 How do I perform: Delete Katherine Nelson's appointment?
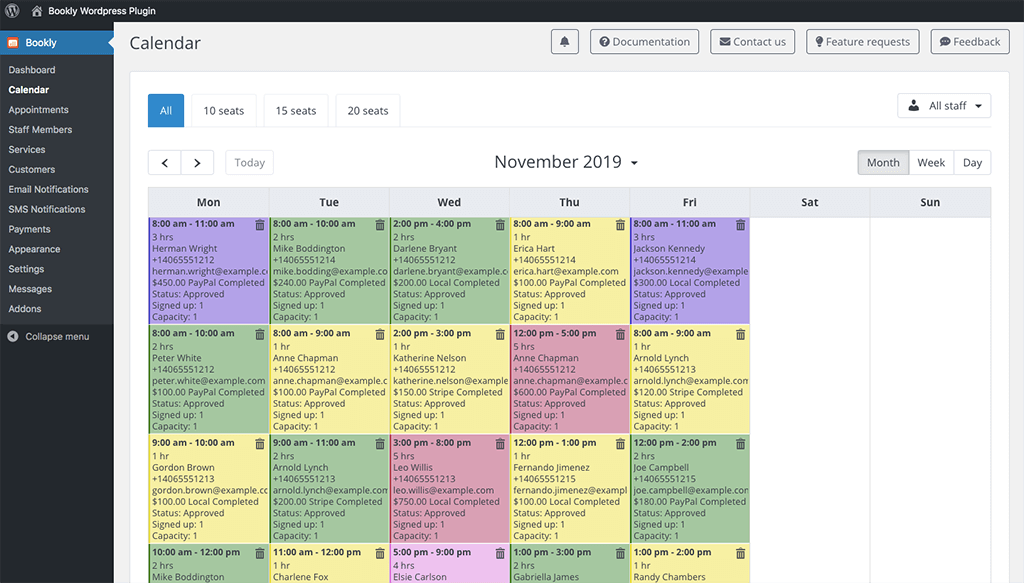click(x=500, y=334)
